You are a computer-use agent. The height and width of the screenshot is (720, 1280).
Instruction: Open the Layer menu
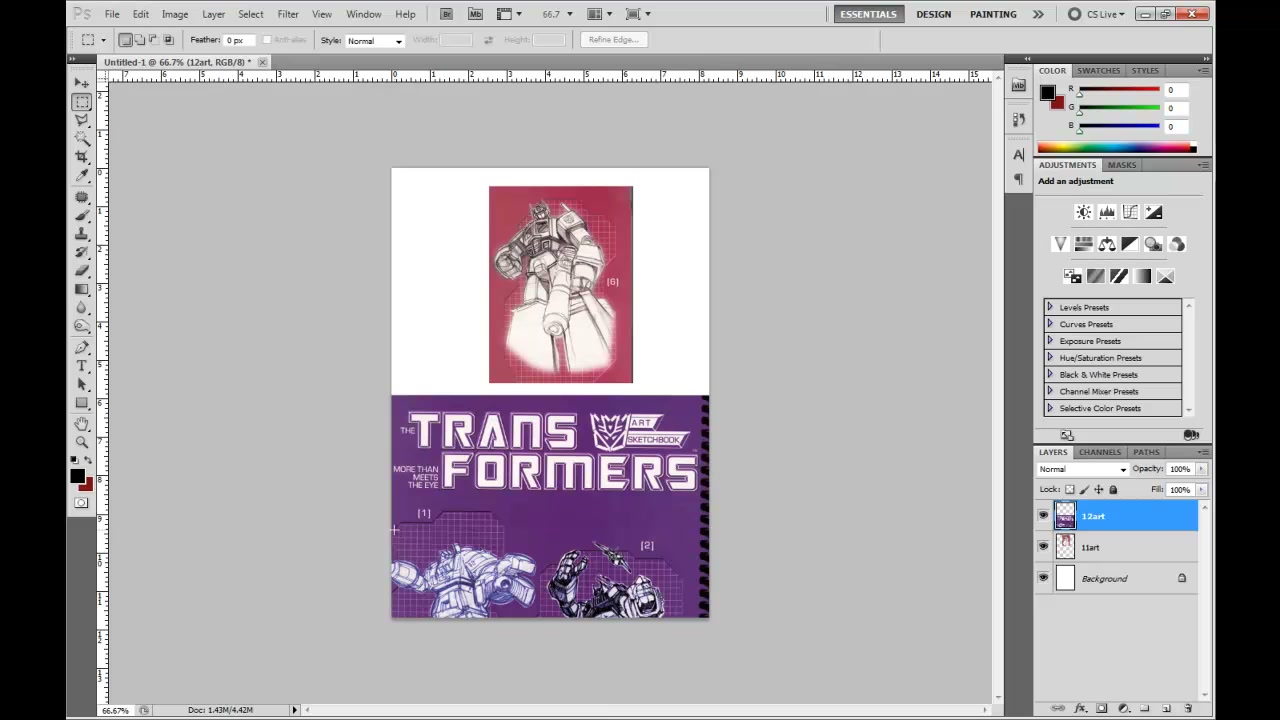click(x=213, y=14)
